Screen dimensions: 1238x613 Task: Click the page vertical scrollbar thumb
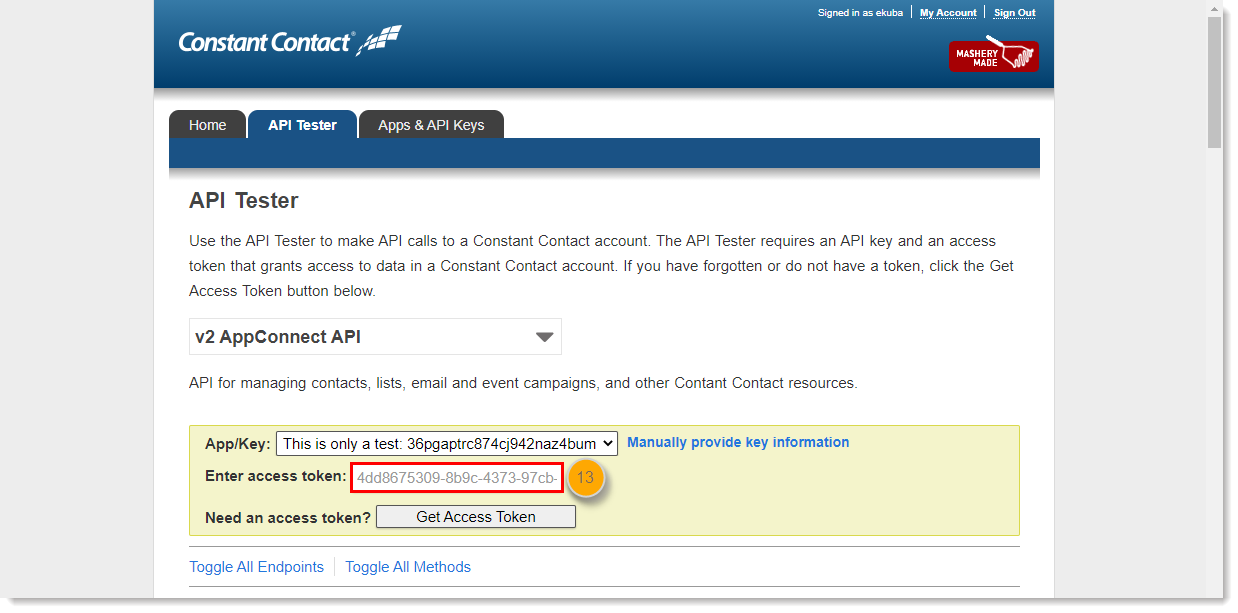click(x=1214, y=82)
